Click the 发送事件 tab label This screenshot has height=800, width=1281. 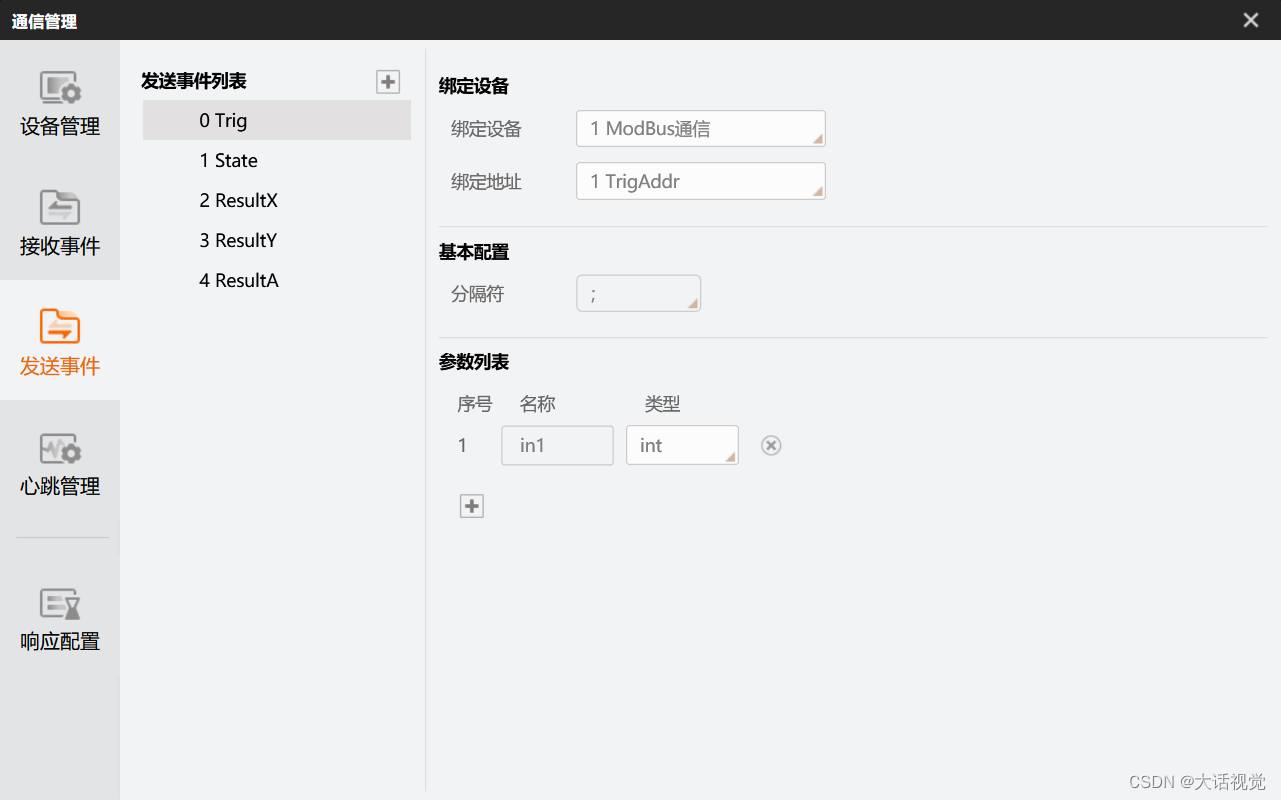coord(60,366)
